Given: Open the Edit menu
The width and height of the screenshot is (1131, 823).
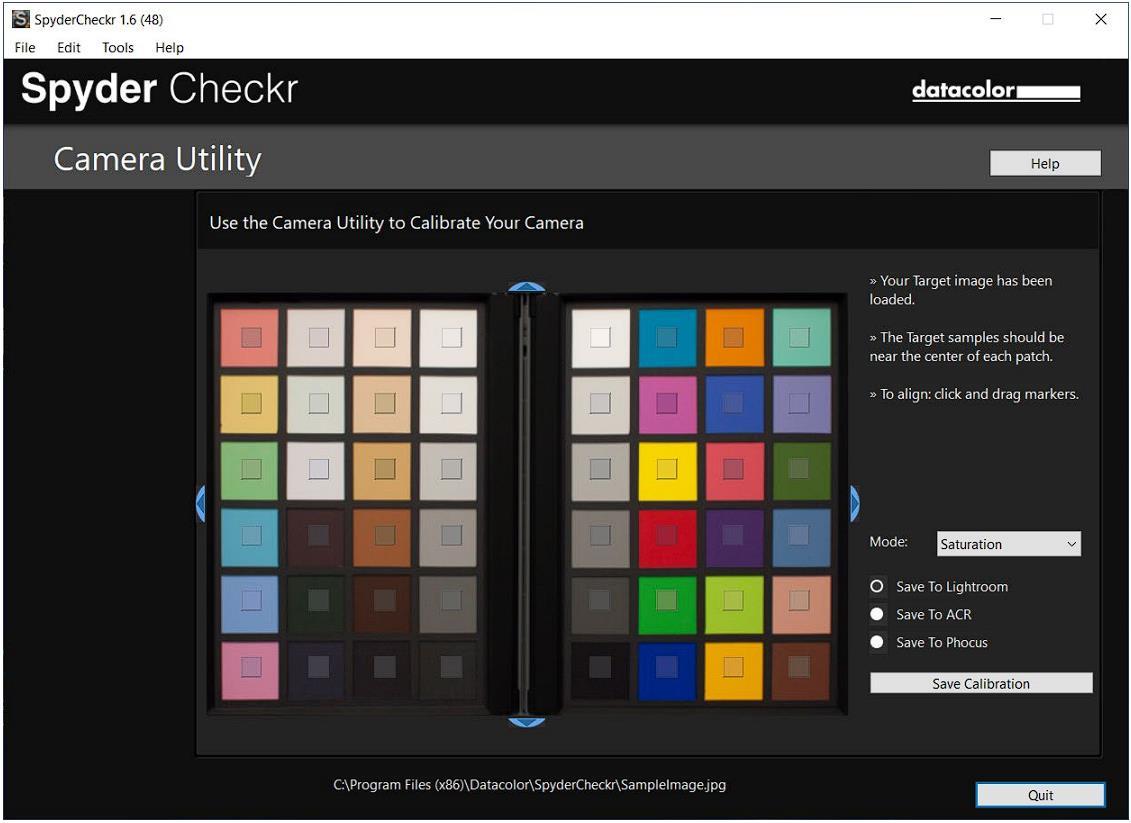Looking at the screenshot, I should click(69, 47).
